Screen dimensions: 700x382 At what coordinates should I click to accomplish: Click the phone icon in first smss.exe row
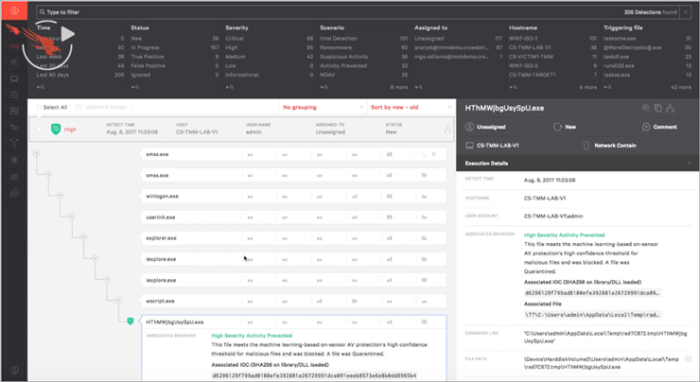(x=424, y=154)
